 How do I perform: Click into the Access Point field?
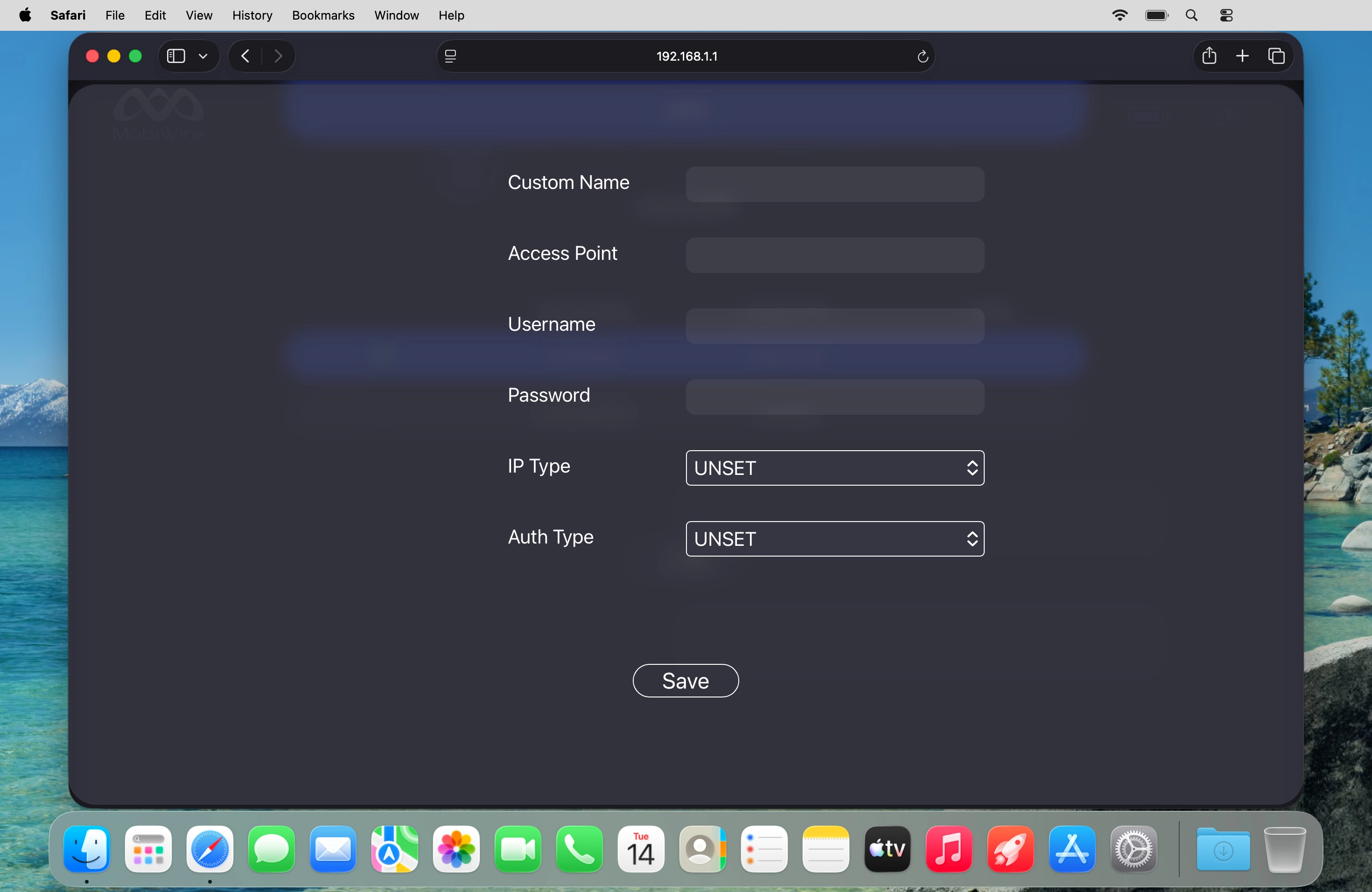[834, 255]
